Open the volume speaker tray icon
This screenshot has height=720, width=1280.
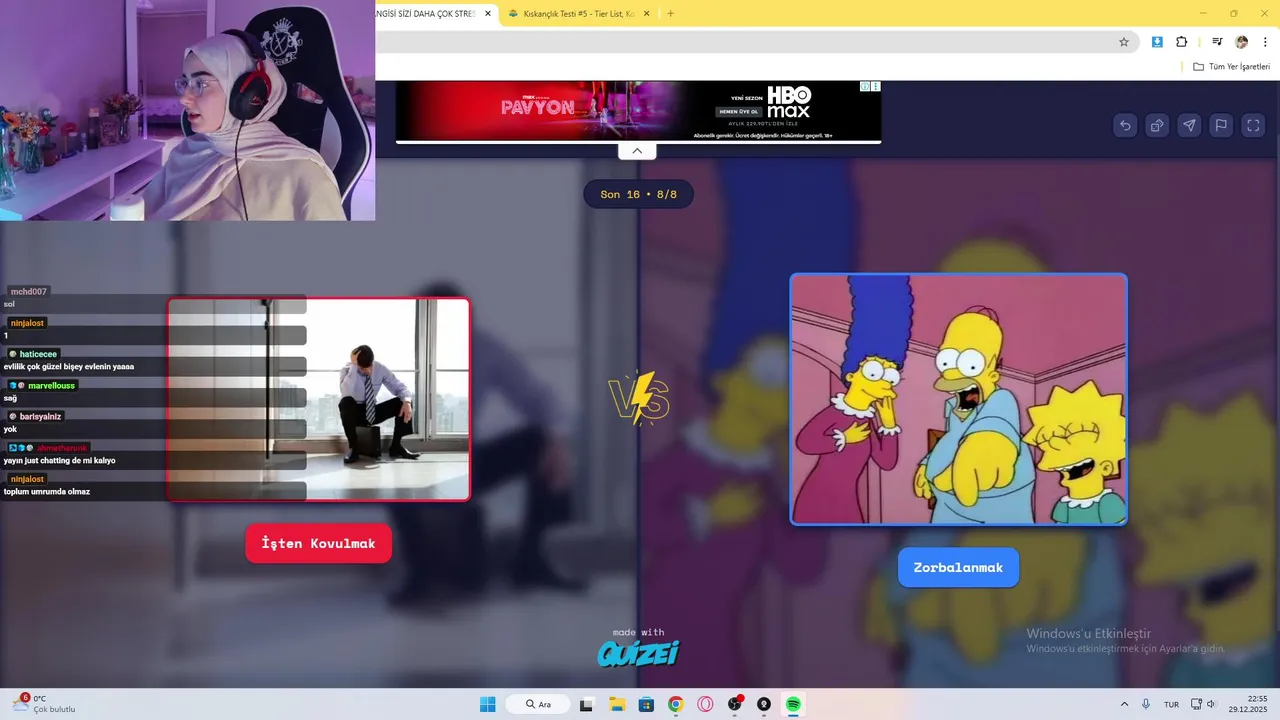pos(1211,704)
